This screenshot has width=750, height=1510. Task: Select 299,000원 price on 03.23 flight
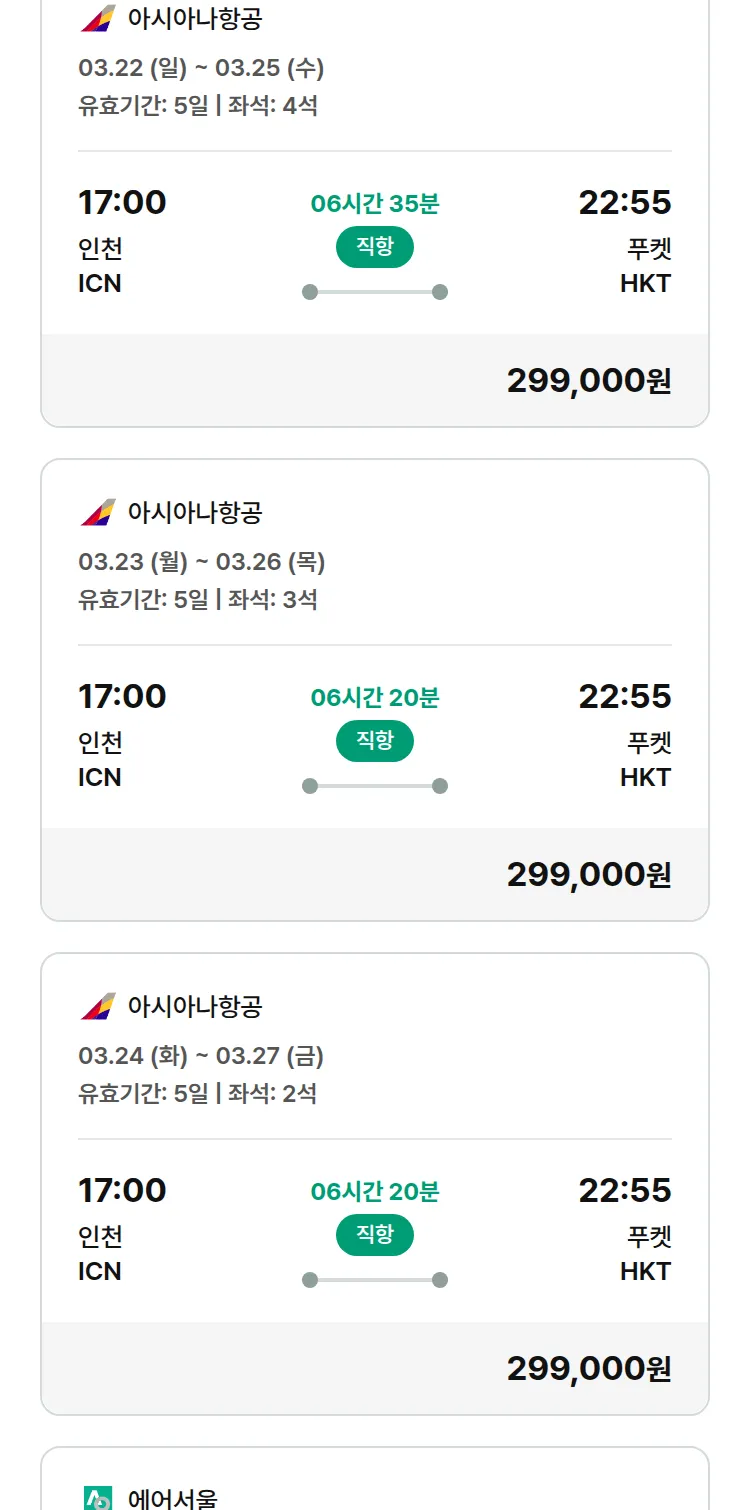pyautogui.click(x=589, y=875)
